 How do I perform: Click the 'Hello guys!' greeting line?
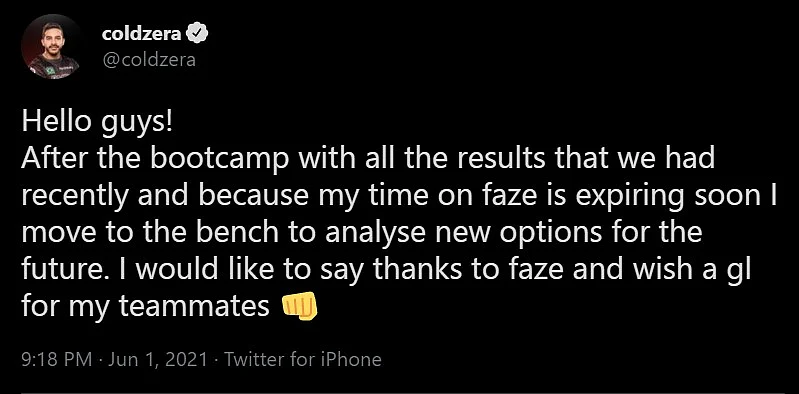(x=98, y=124)
